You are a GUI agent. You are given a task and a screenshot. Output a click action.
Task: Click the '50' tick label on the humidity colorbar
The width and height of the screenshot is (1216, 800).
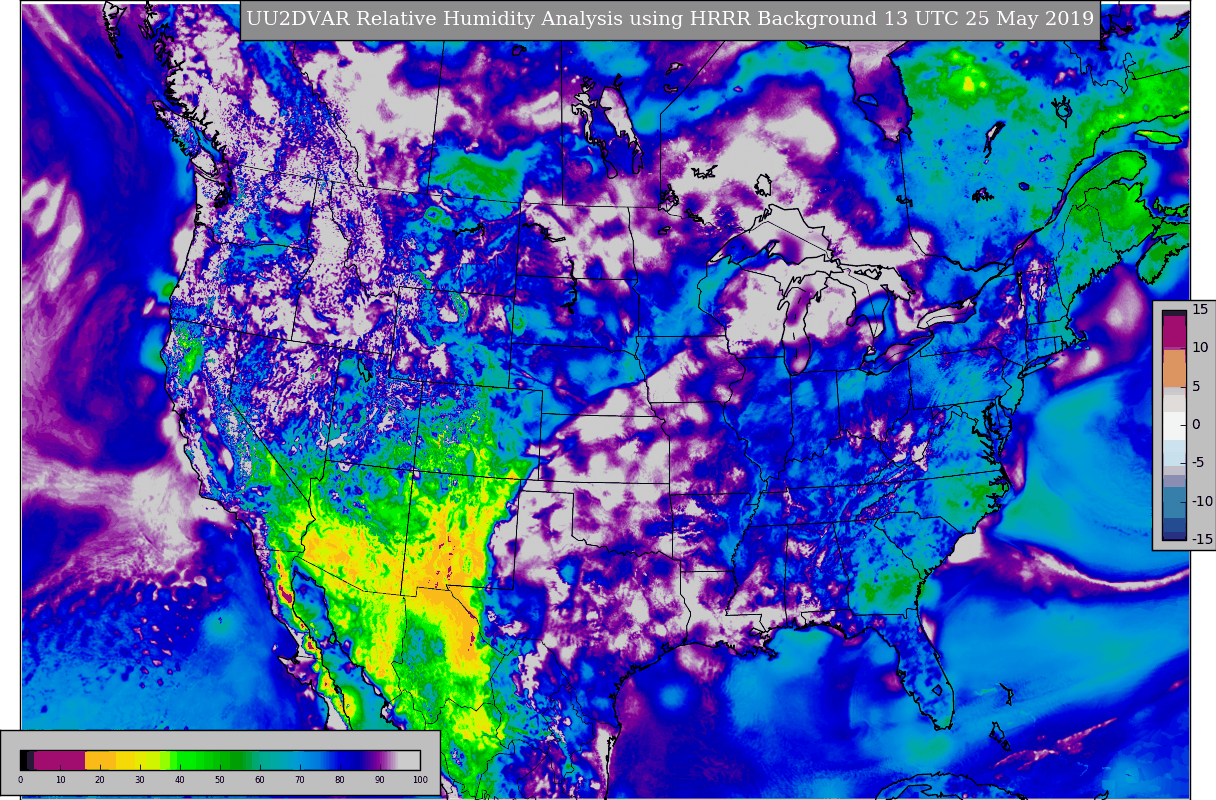(220, 779)
